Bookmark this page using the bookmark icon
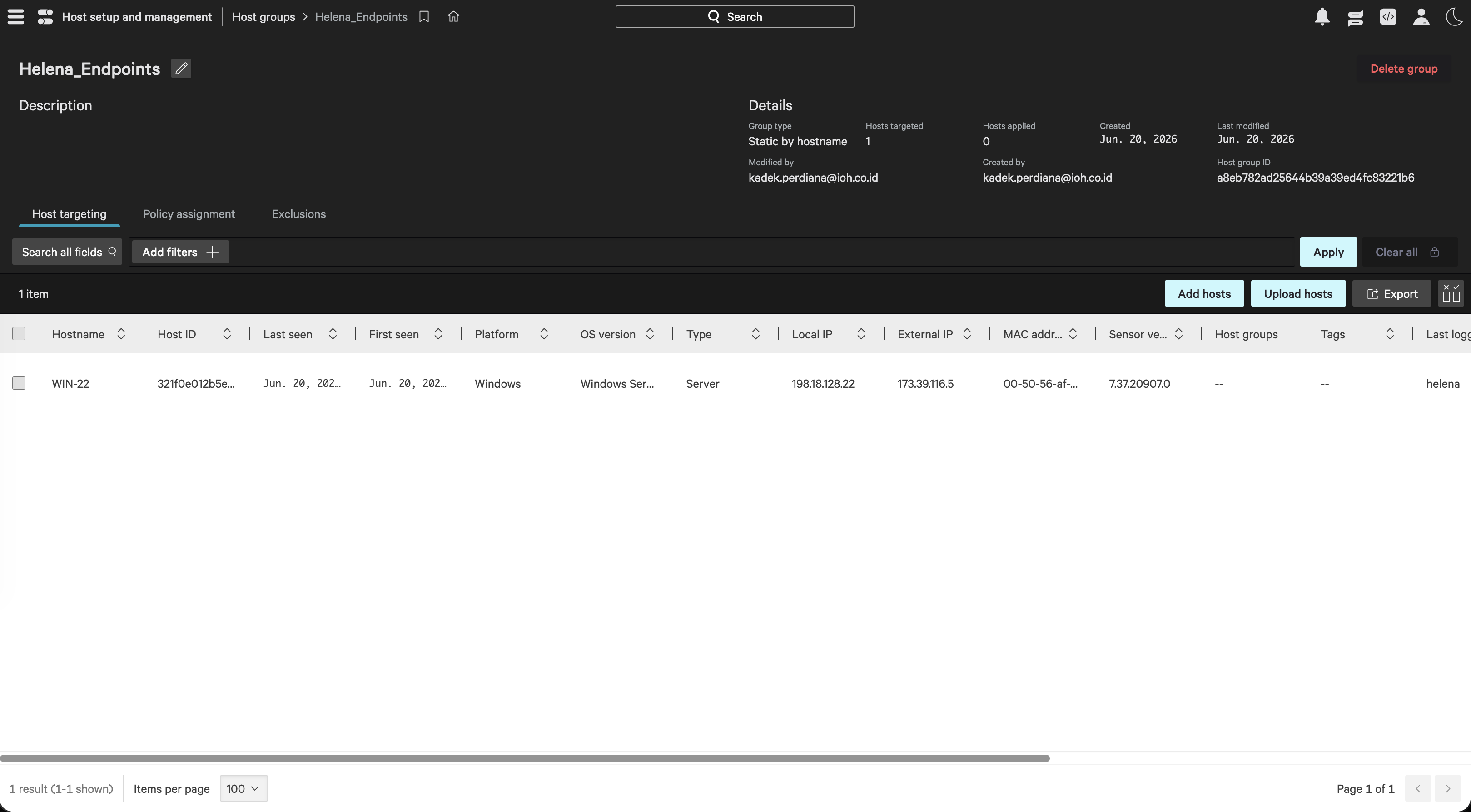Viewport: 1471px width, 812px height. point(424,16)
